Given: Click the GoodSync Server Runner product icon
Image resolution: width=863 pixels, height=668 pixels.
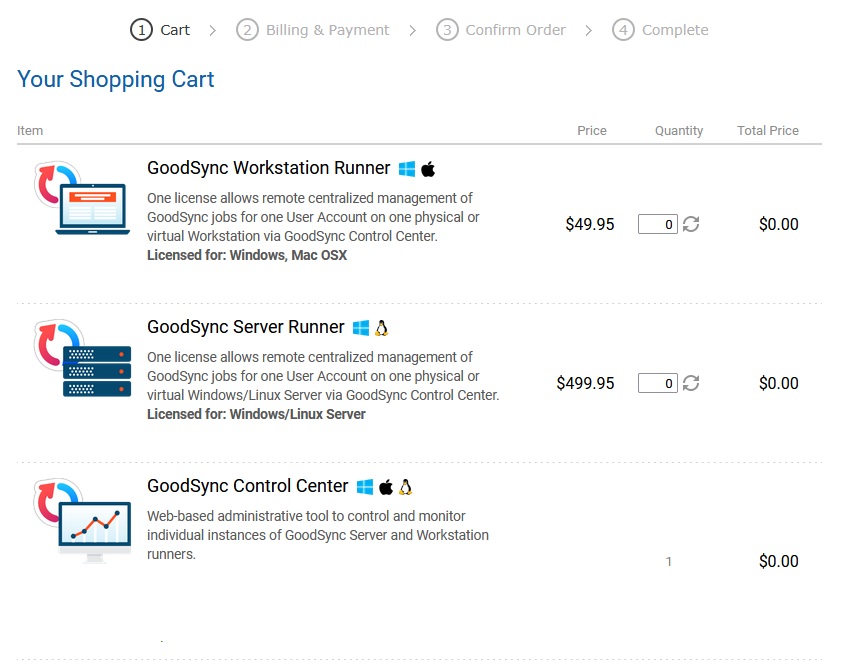Looking at the screenshot, I should [82, 358].
